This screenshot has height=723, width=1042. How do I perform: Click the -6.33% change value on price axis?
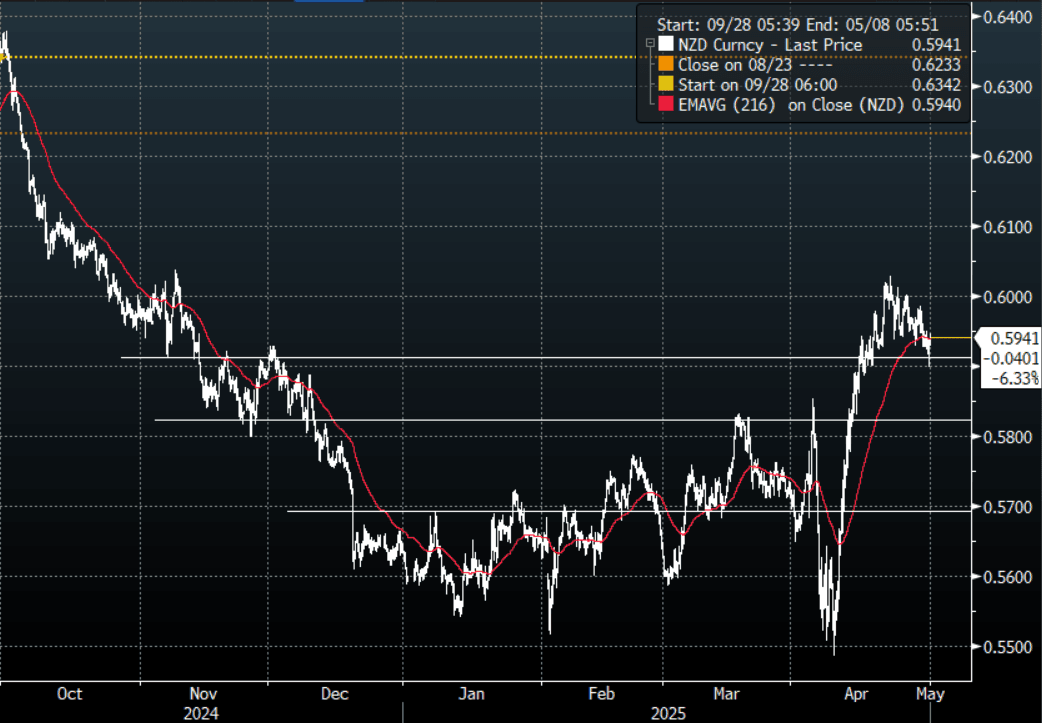coord(1014,378)
